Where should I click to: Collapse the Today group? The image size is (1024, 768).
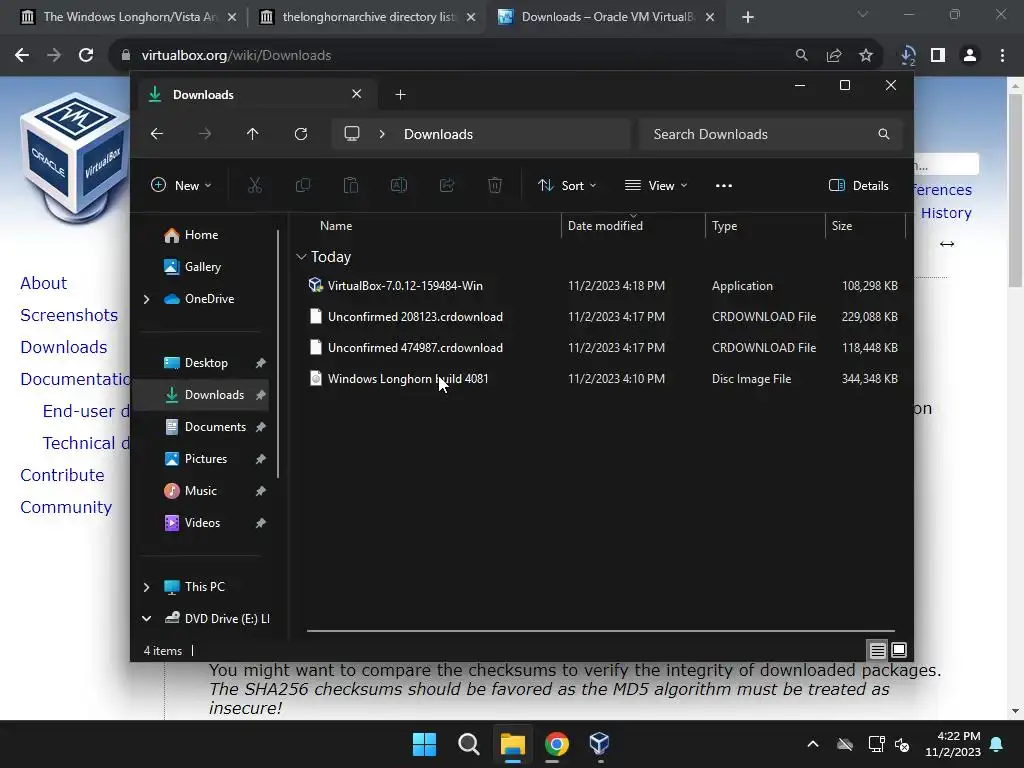[301, 257]
